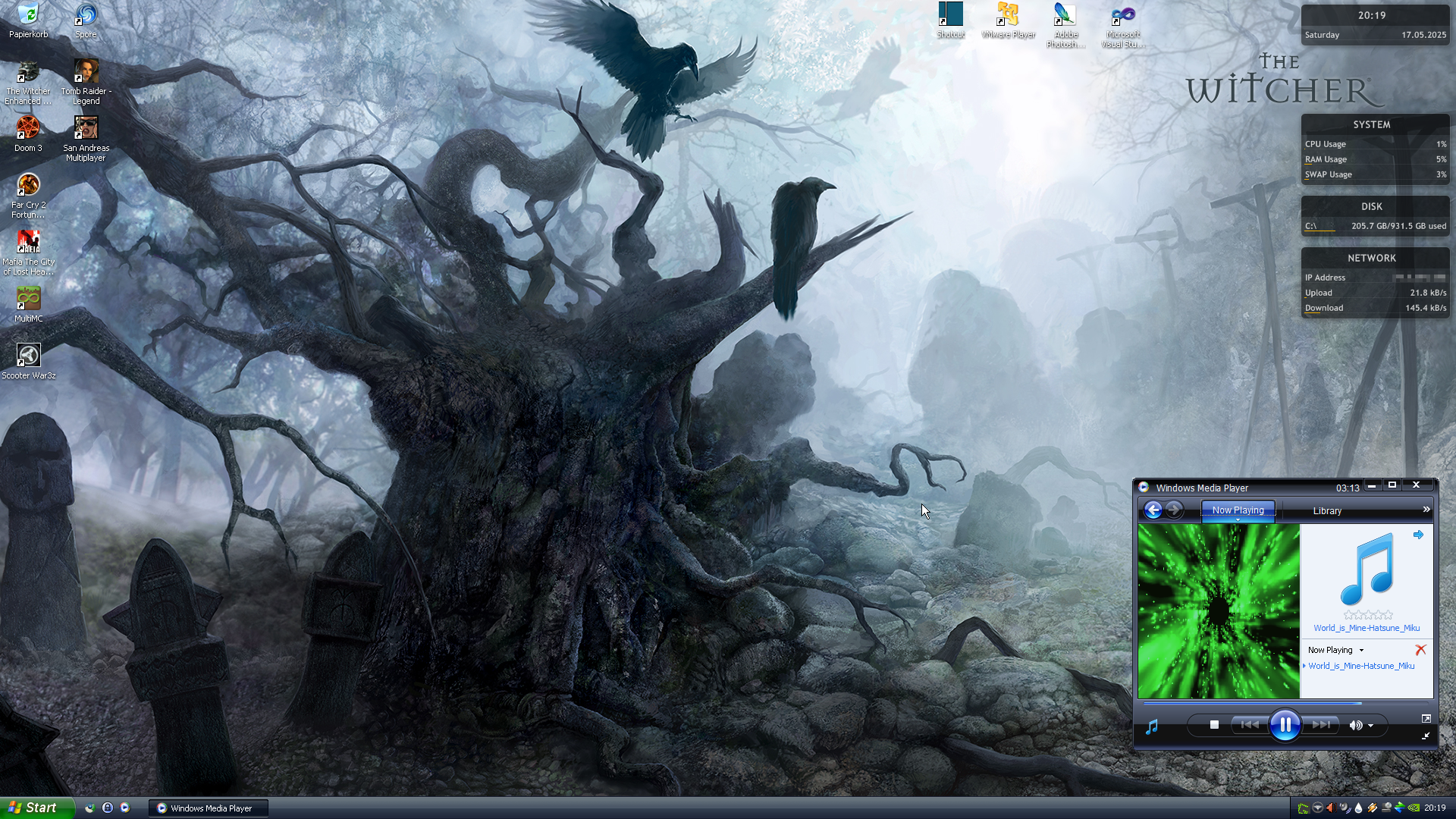This screenshot has height=819, width=1456.
Task: Select the Microsoft Visual Studio shortcut
Action: pyautogui.click(x=1123, y=25)
